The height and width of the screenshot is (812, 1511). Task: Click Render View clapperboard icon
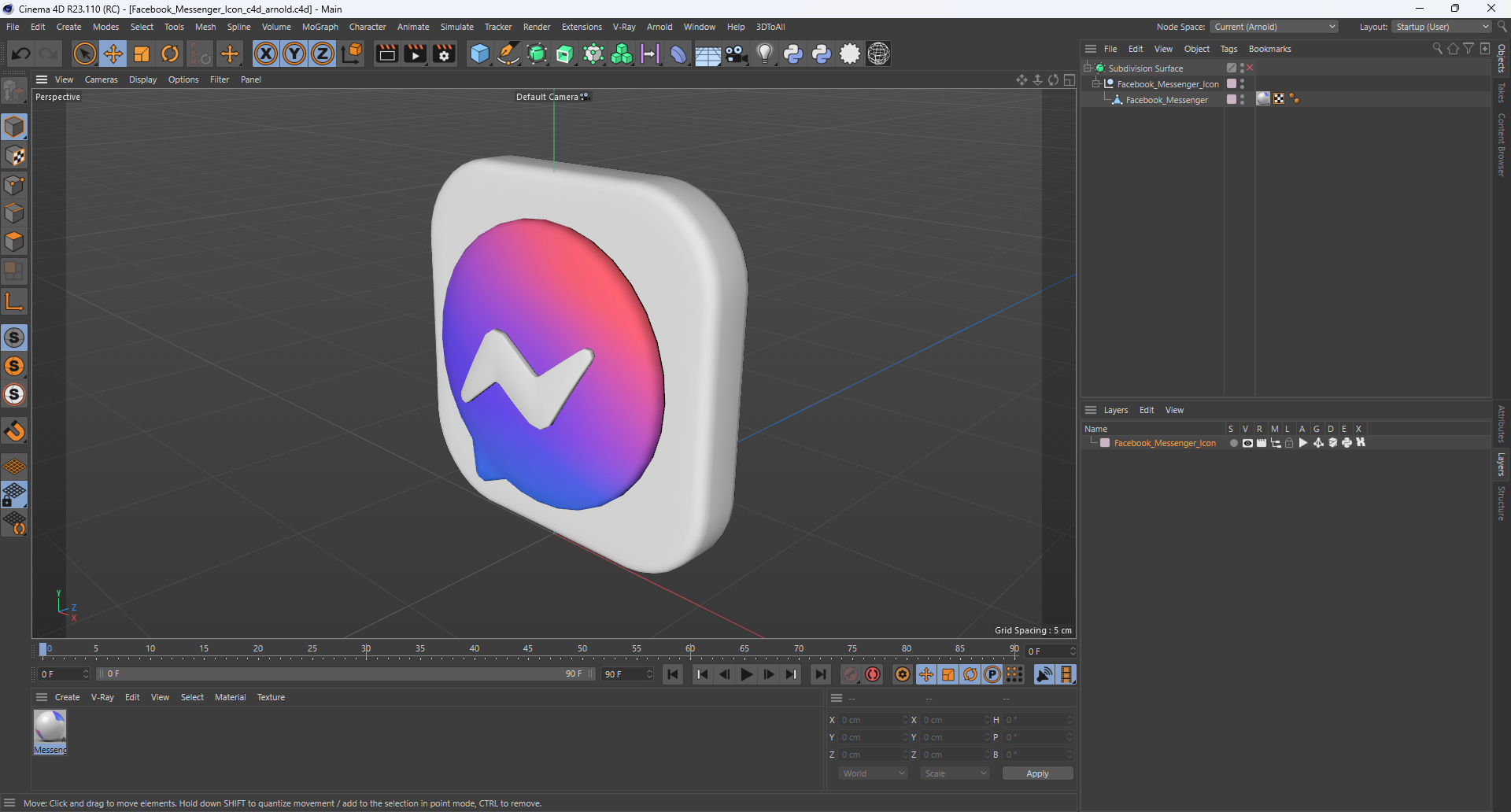click(386, 54)
